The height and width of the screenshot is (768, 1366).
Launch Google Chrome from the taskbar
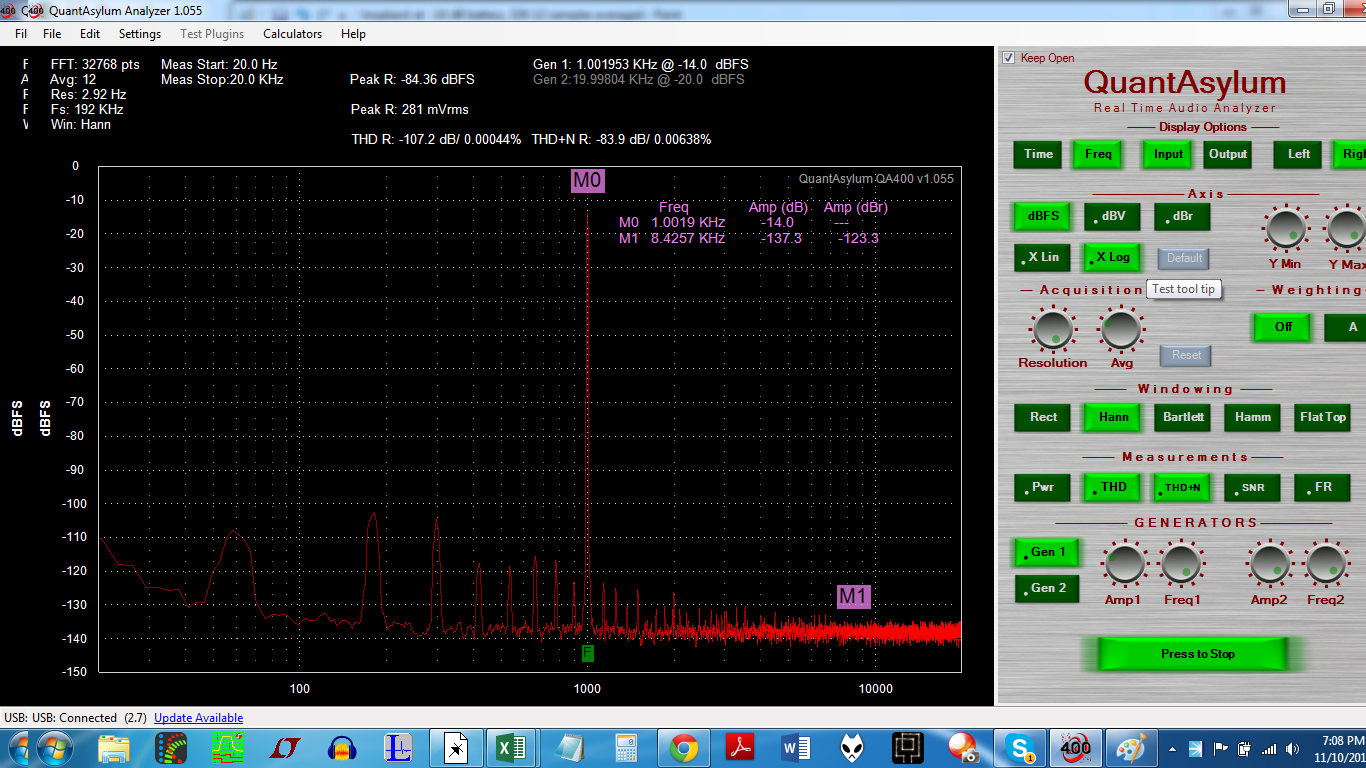[x=684, y=747]
